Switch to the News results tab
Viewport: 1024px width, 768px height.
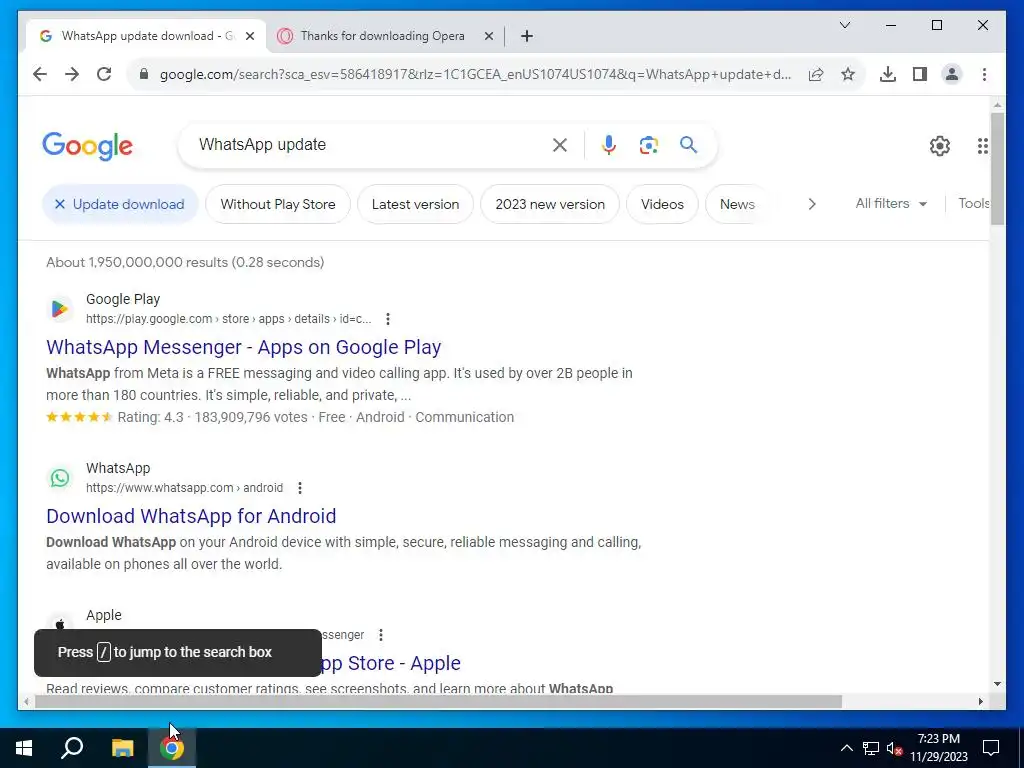pos(737,204)
